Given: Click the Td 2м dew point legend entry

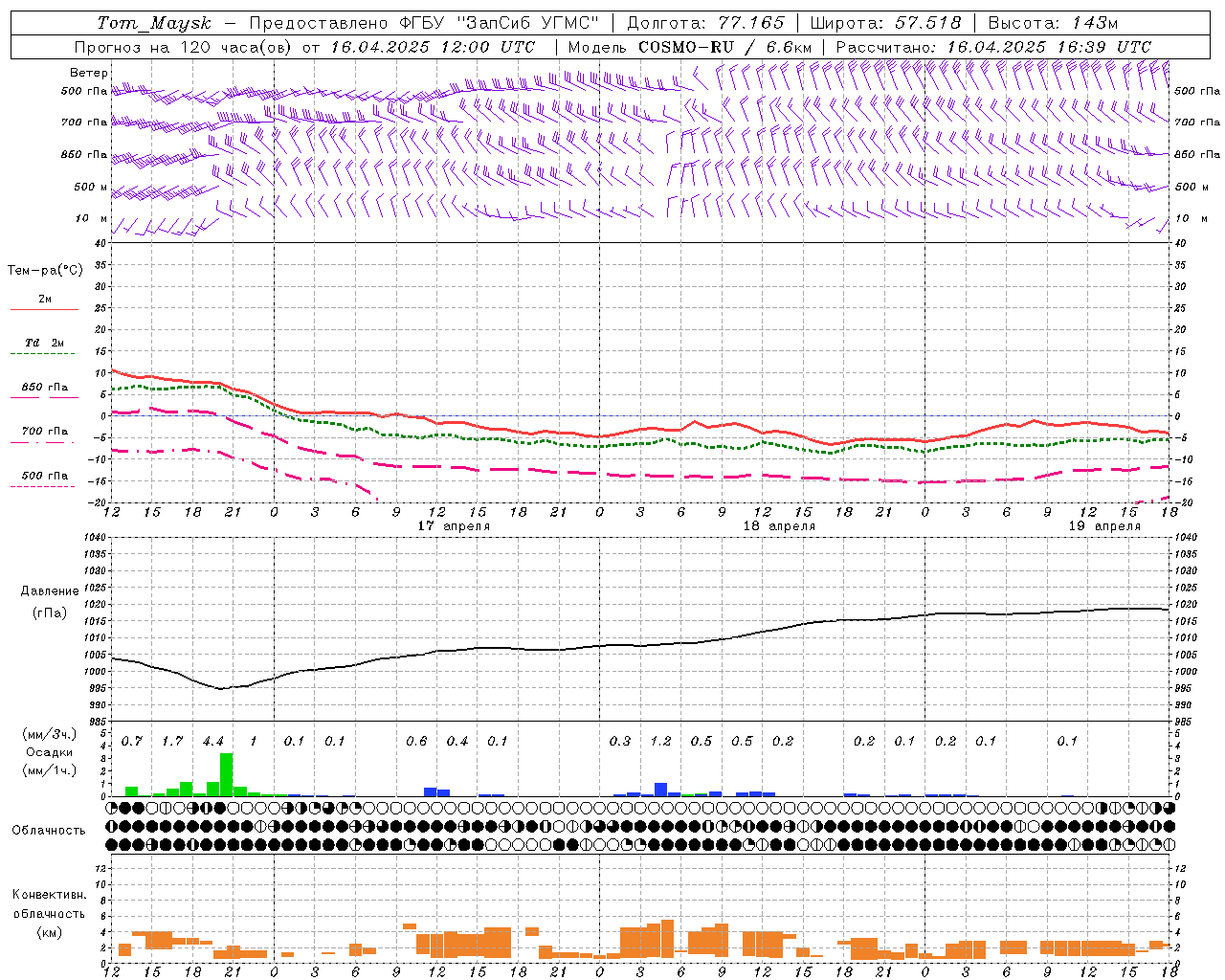Looking at the screenshot, I should 44,343.
